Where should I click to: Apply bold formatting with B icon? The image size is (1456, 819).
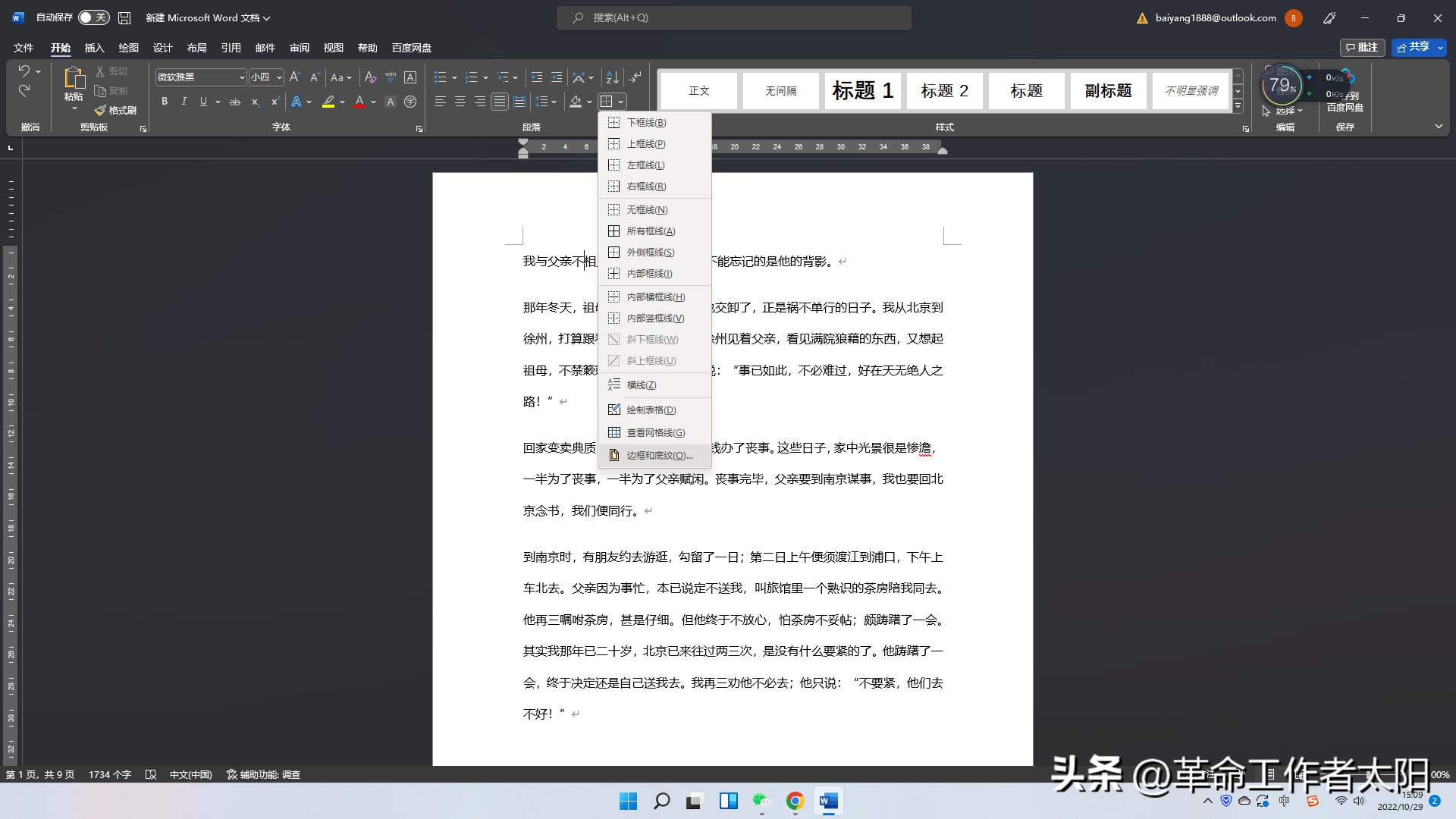(x=165, y=102)
